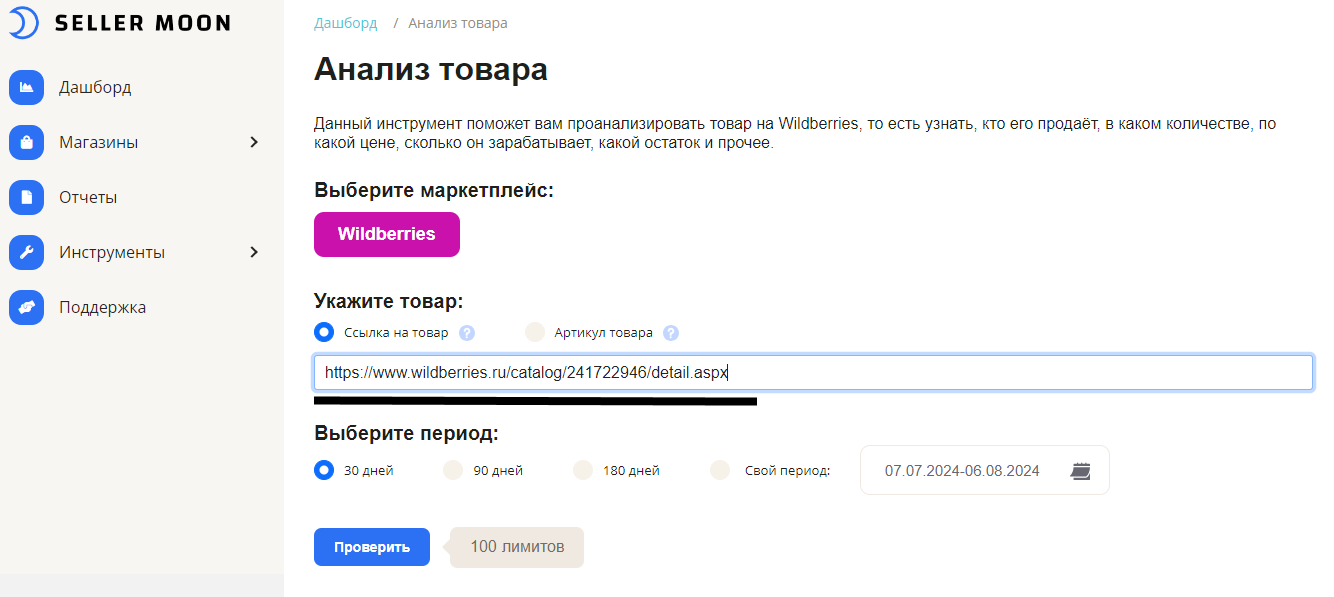
Task: Go to Дашборд via breadcrumb link
Action: coord(346,23)
